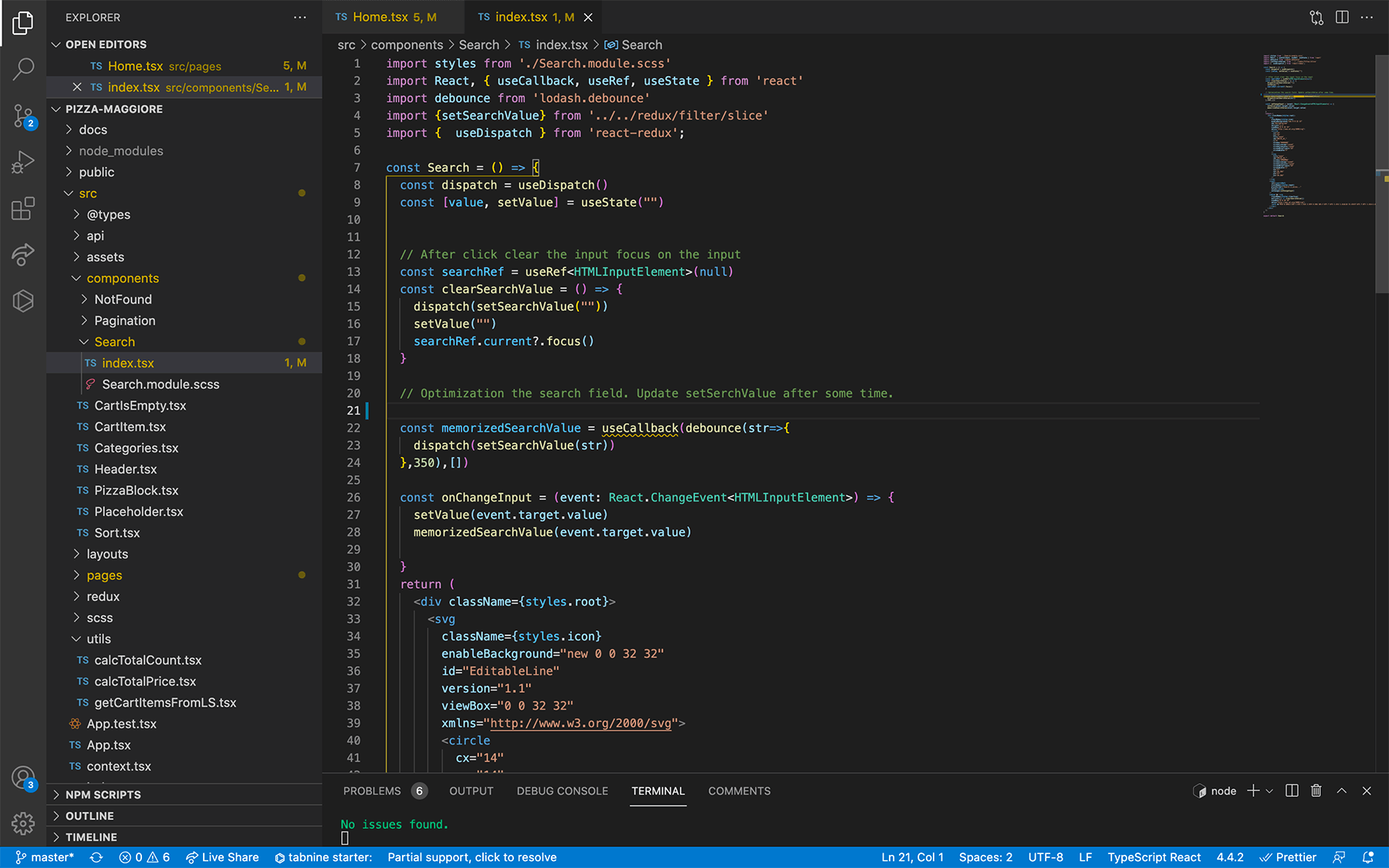The width and height of the screenshot is (1389, 868).
Task: Close the index.tsx editor tab
Action: [x=588, y=17]
